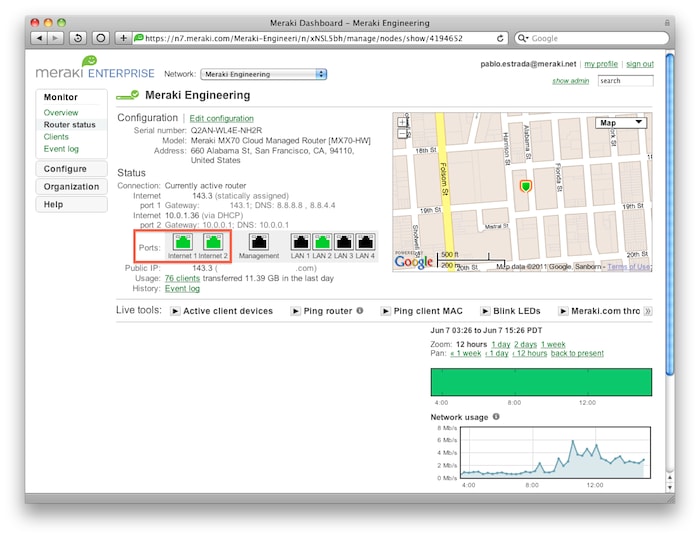Pan the graph back 1 day
700x538 pixels.
(x=496, y=353)
